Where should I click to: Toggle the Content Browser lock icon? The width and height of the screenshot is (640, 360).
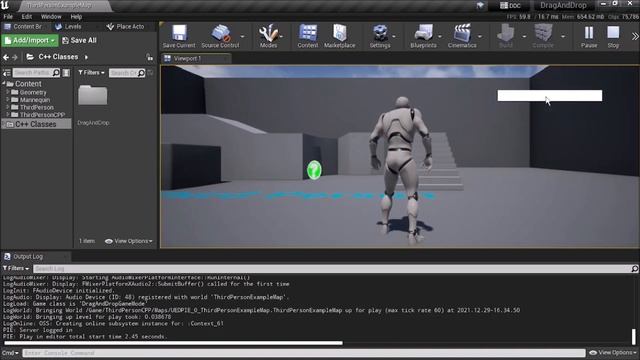(150, 58)
